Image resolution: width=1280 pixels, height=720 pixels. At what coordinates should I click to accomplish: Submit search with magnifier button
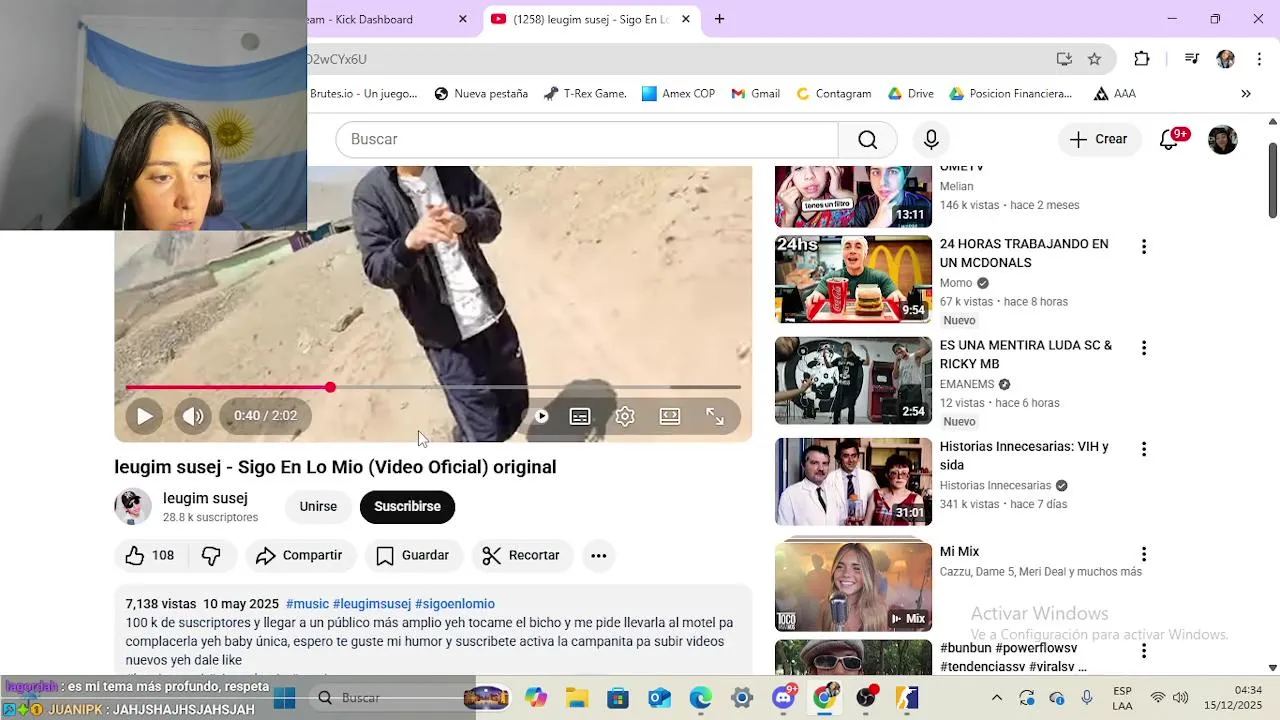868,139
